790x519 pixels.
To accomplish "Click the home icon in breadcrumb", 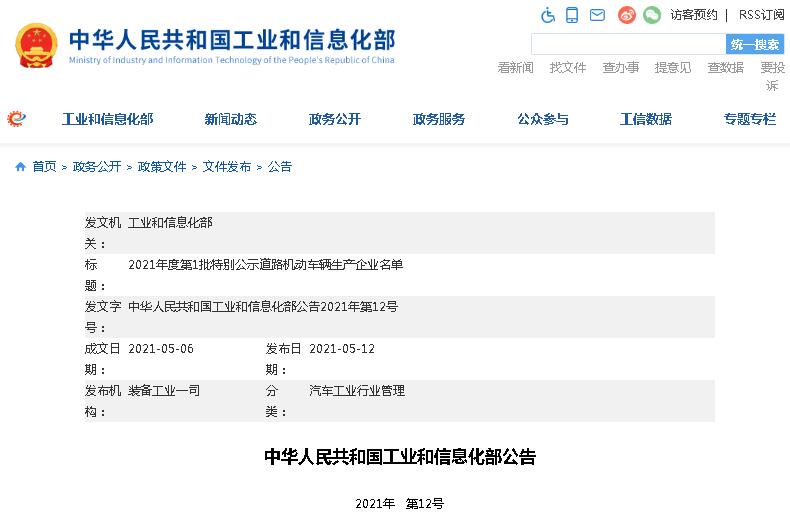I will [21, 167].
